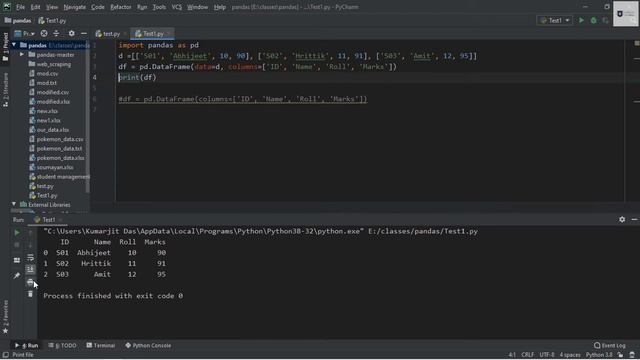Toggle scroll to end in Run console
The image size is (640, 360).
click(x=31, y=269)
